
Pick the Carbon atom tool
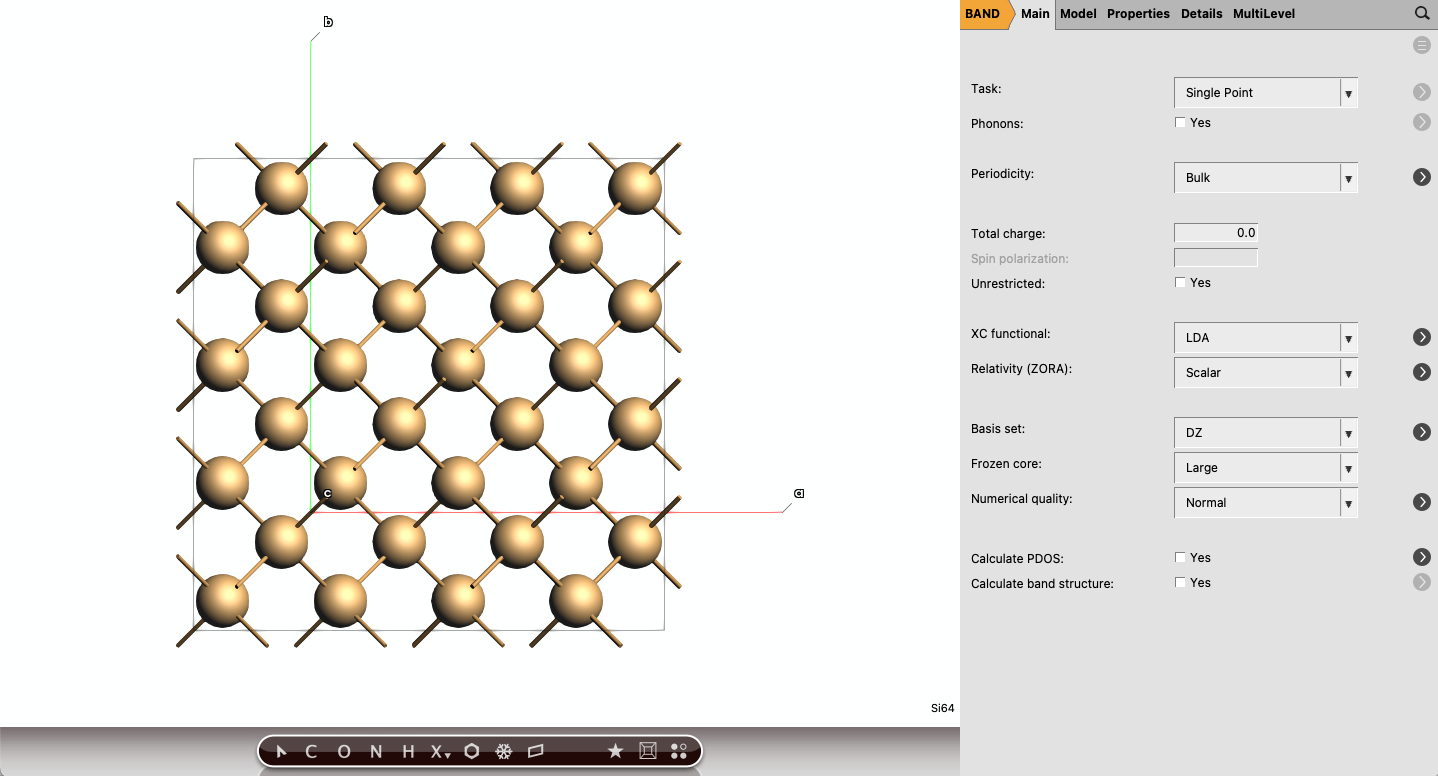coord(311,751)
